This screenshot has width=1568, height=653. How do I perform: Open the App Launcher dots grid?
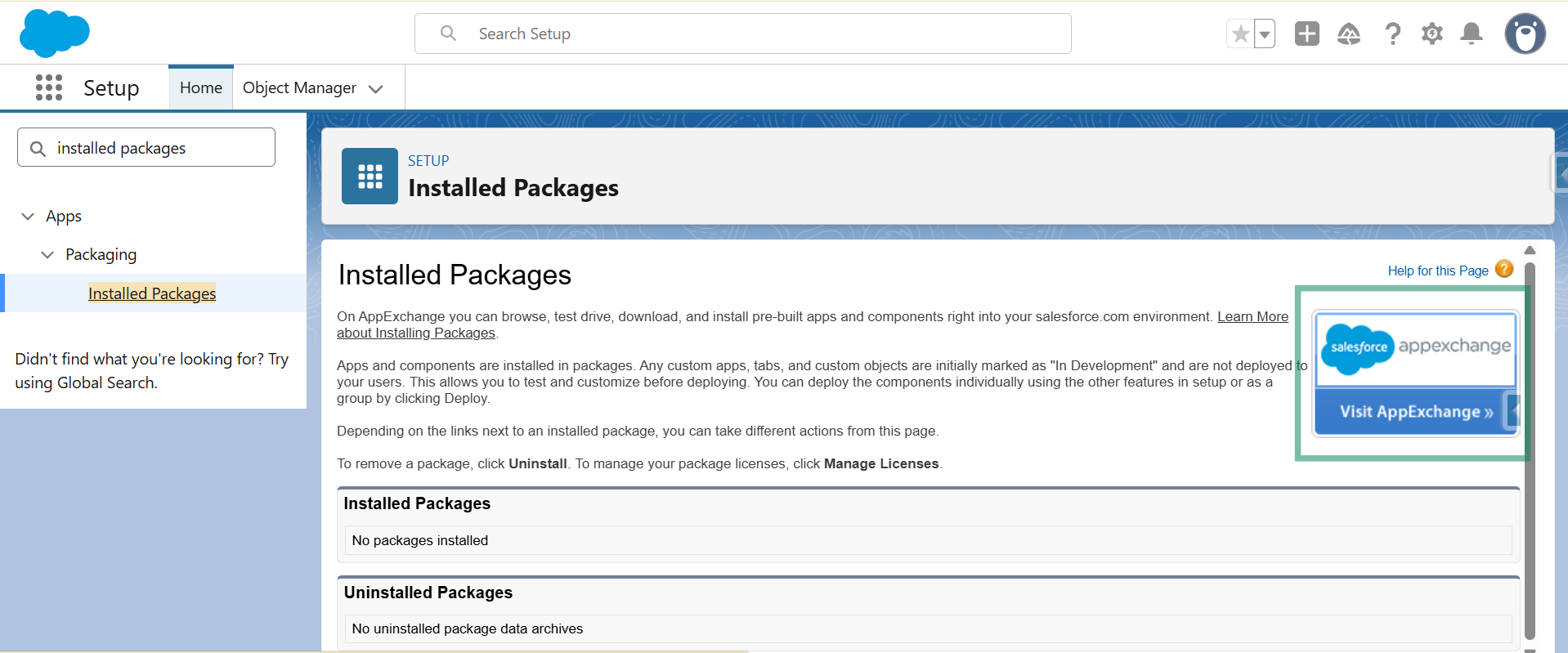(x=49, y=87)
